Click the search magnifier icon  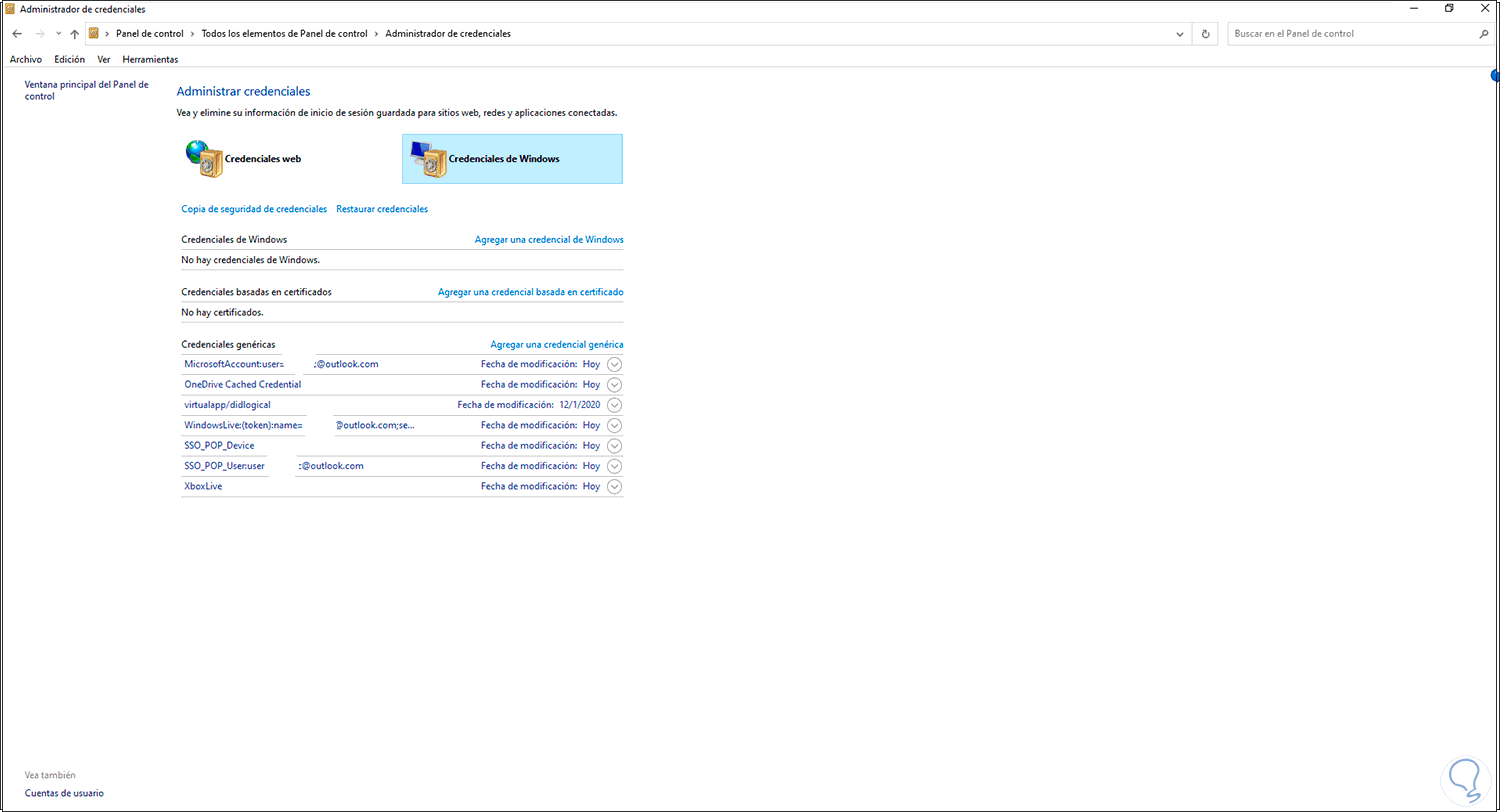pyautogui.click(x=1483, y=33)
